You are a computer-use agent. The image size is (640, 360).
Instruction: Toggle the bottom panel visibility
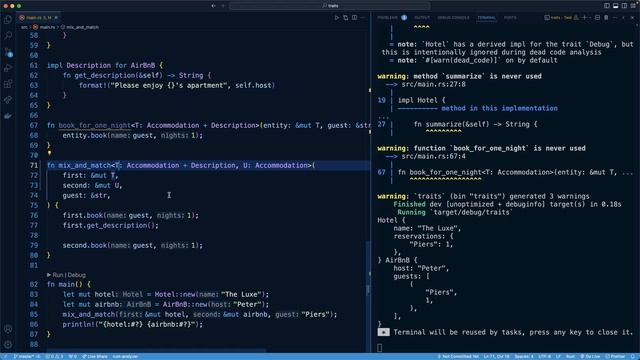tap(616, 6)
